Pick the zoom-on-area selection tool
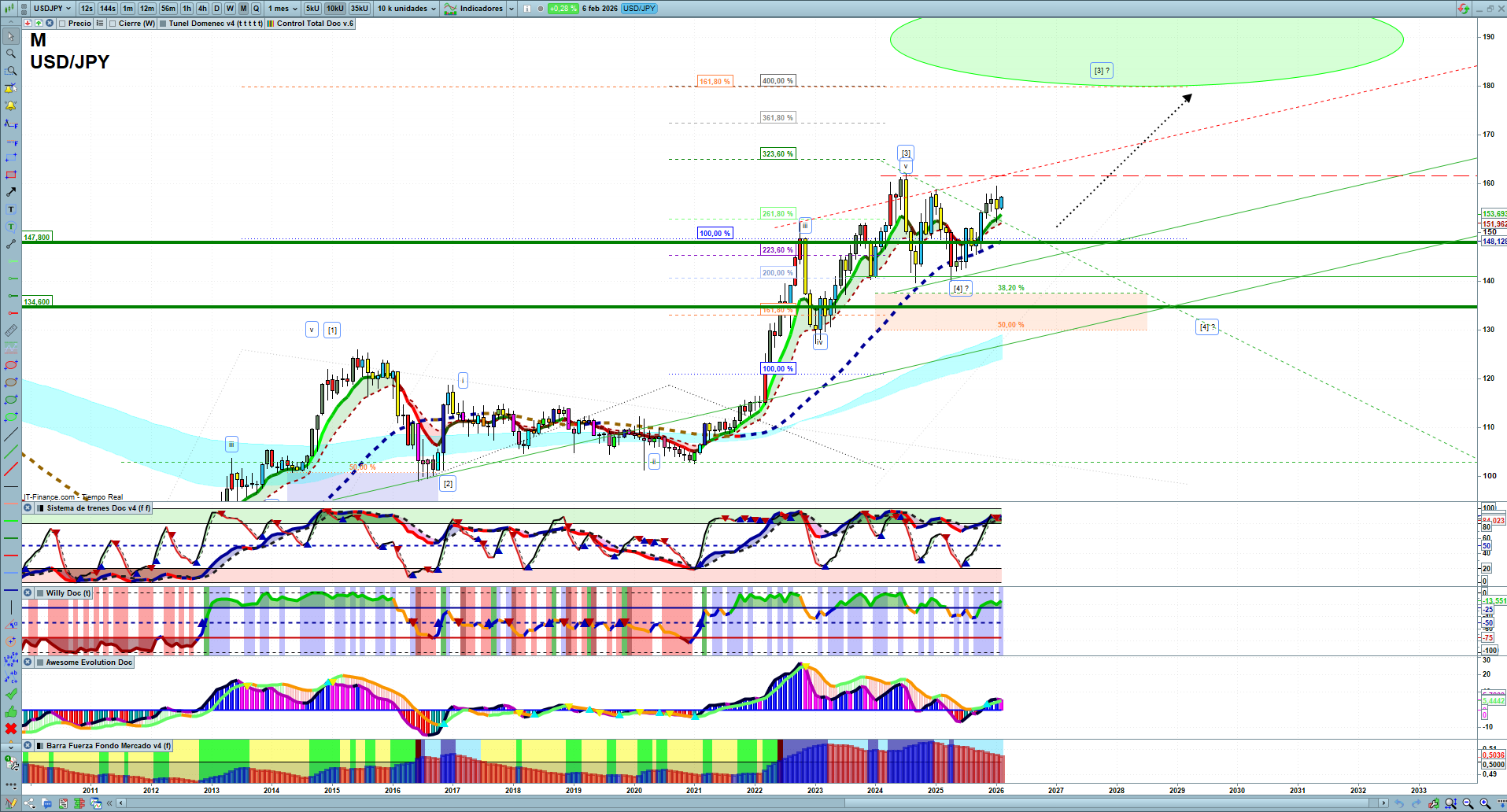 pyautogui.click(x=11, y=71)
